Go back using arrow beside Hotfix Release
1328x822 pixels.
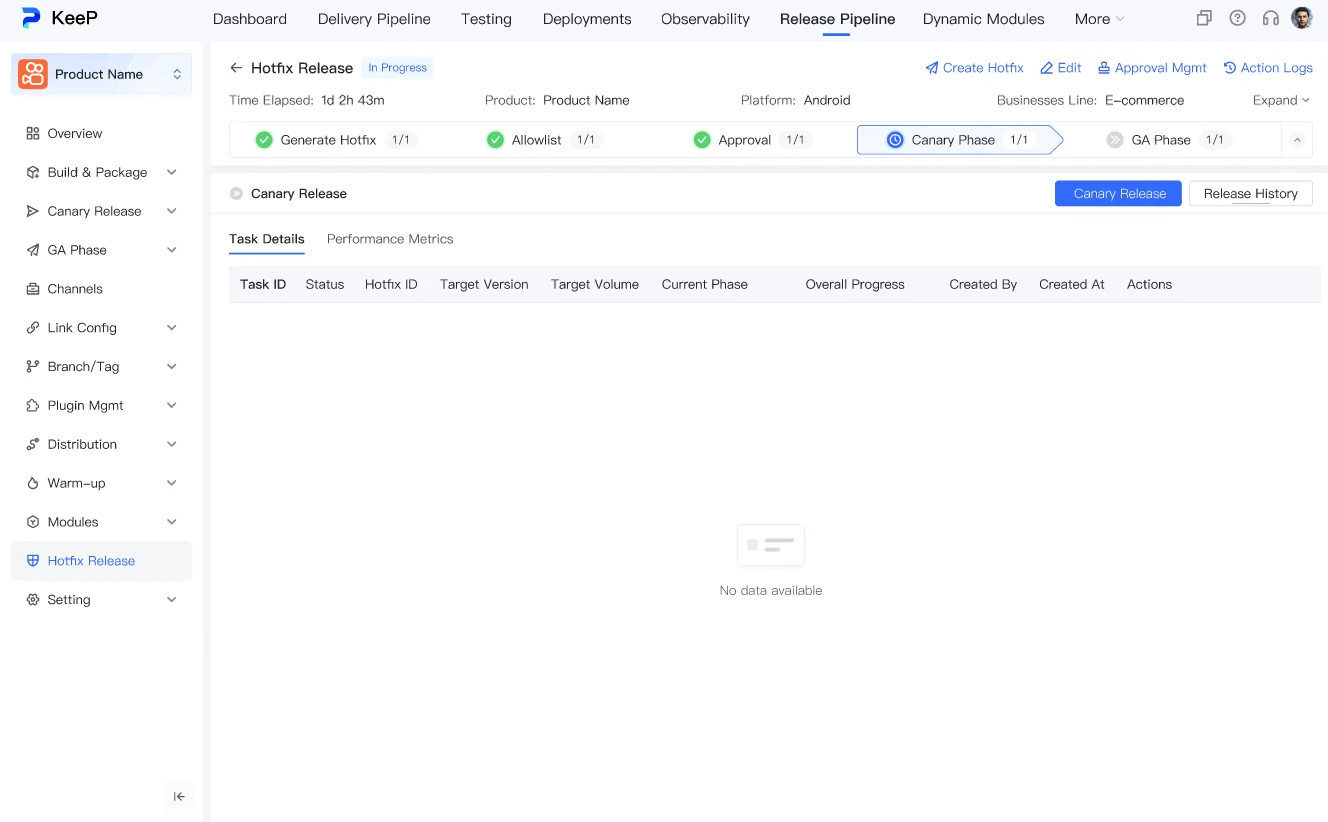tap(236, 68)
